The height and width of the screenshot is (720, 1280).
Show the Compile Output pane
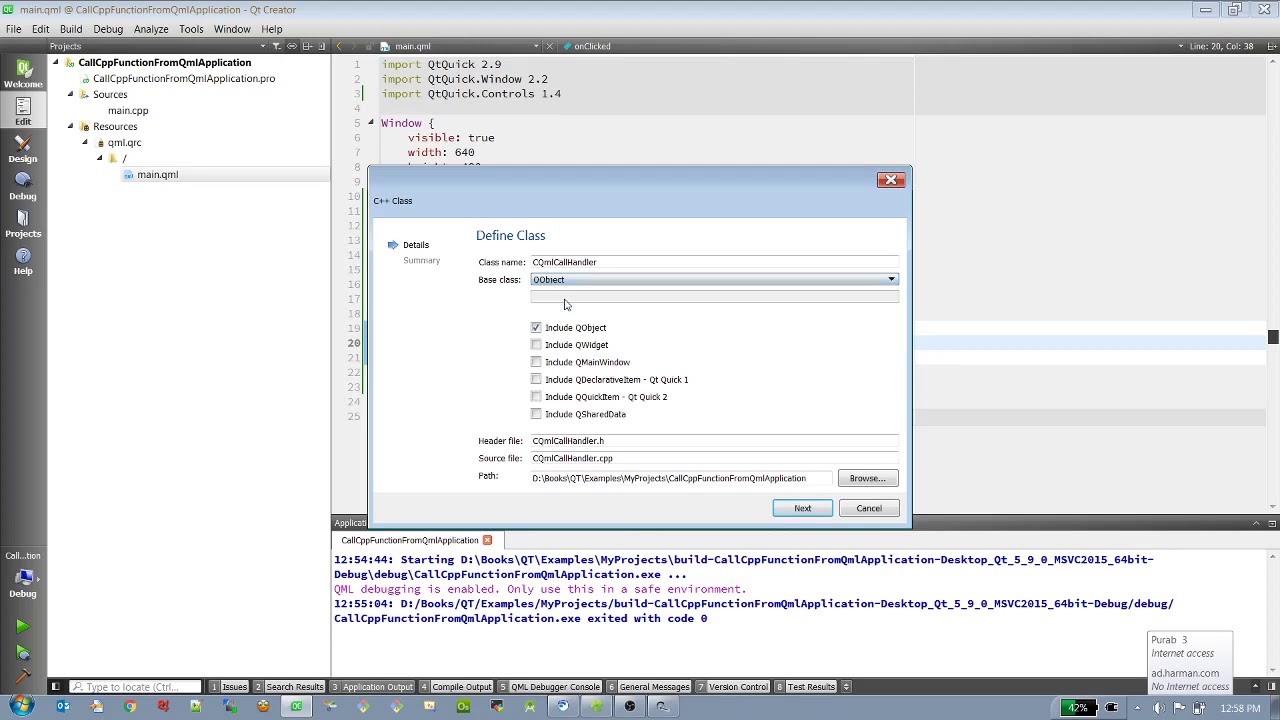456,687
